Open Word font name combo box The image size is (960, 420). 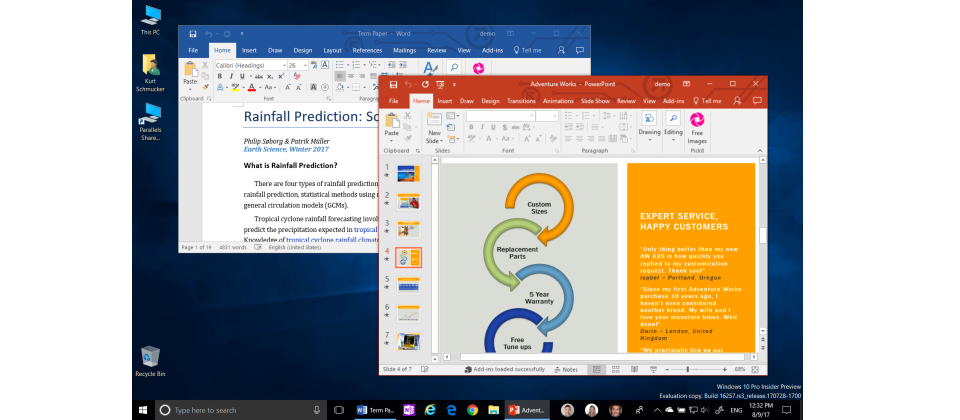(x=251, y=66)
